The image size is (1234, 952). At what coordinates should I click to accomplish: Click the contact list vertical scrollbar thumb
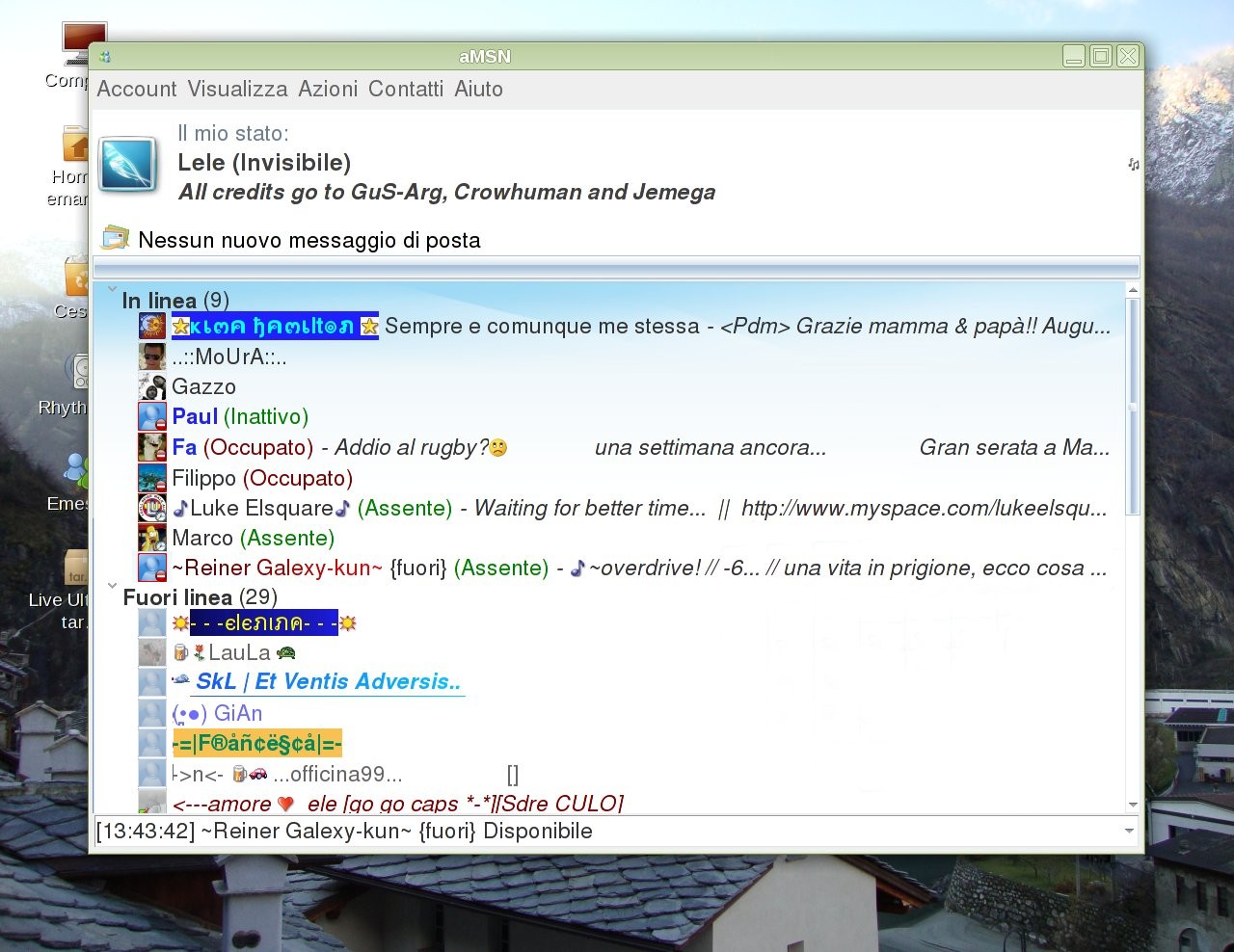point(1133,405)
